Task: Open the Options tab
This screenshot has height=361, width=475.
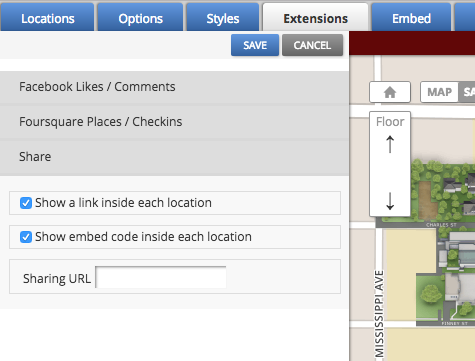Action: point(140,18)
